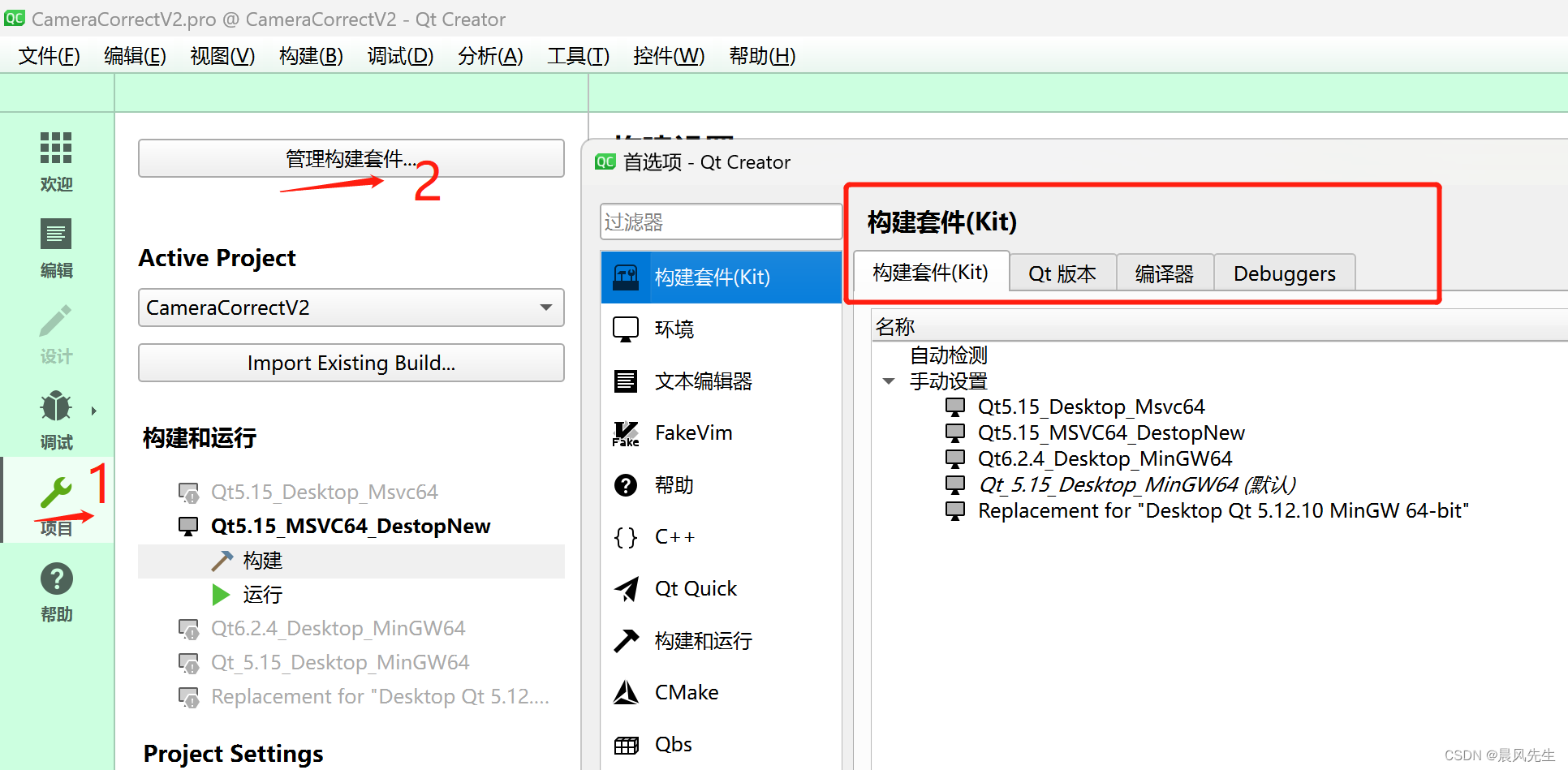1568x770 pixels.
Task: Switch to Edit (编辑) mode
Action: tap(56, 247)
